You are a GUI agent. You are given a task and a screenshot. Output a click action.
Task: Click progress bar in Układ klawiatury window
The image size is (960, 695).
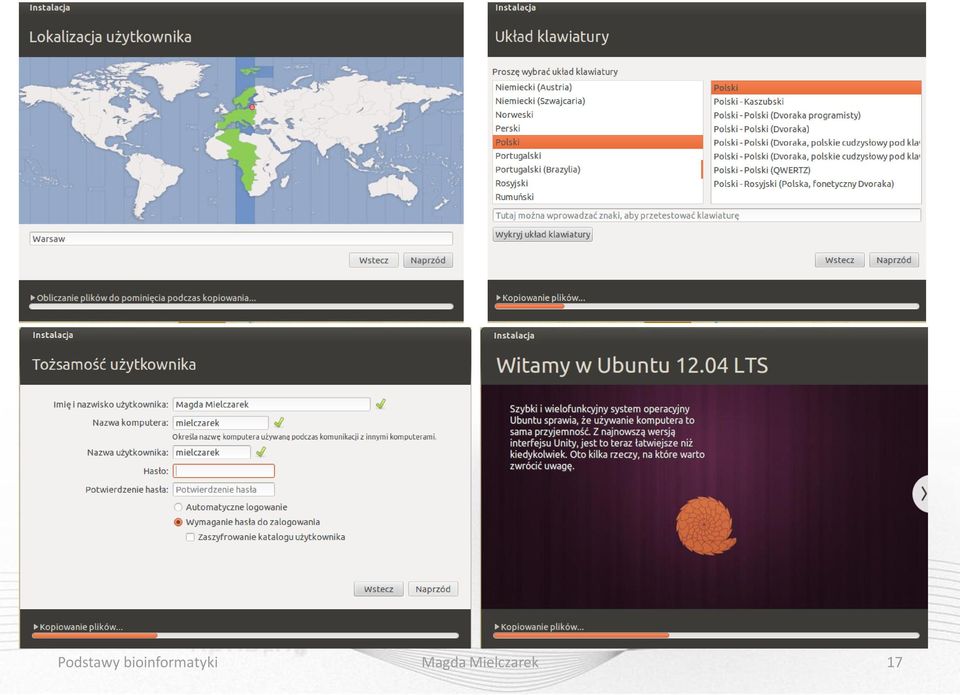coord(707,306)
